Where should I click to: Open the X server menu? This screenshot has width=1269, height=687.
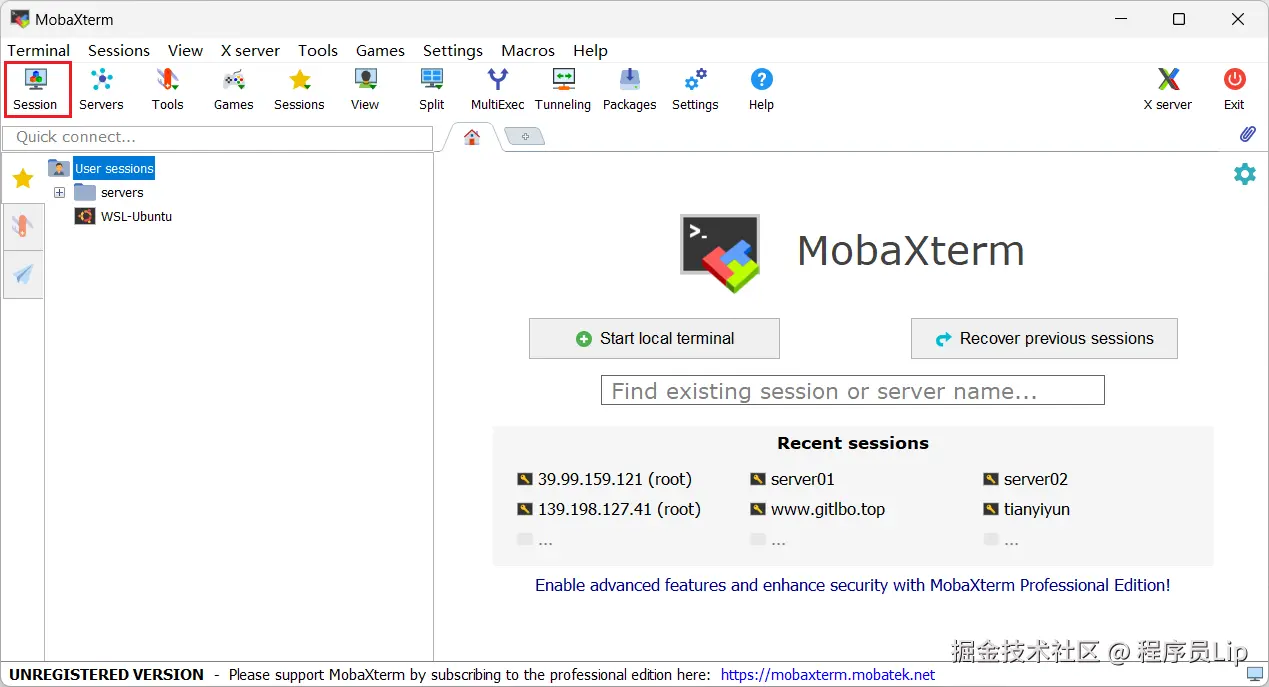[x=250, y=50]
